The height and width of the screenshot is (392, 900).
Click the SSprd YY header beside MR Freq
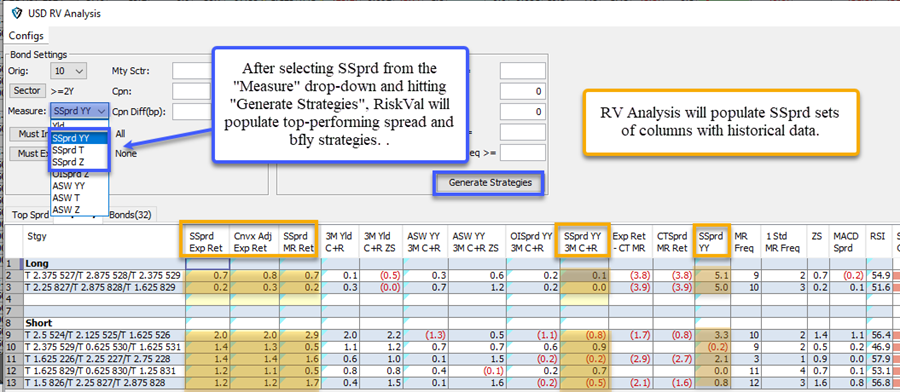tap(711, 242)
